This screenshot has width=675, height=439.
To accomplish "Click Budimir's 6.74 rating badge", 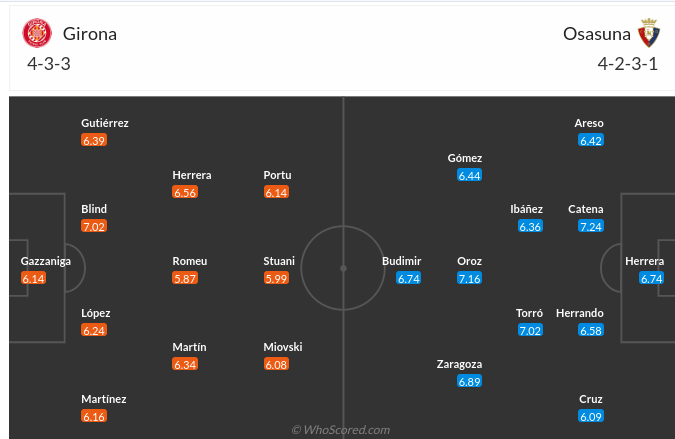I will click(x=408, y=279).
